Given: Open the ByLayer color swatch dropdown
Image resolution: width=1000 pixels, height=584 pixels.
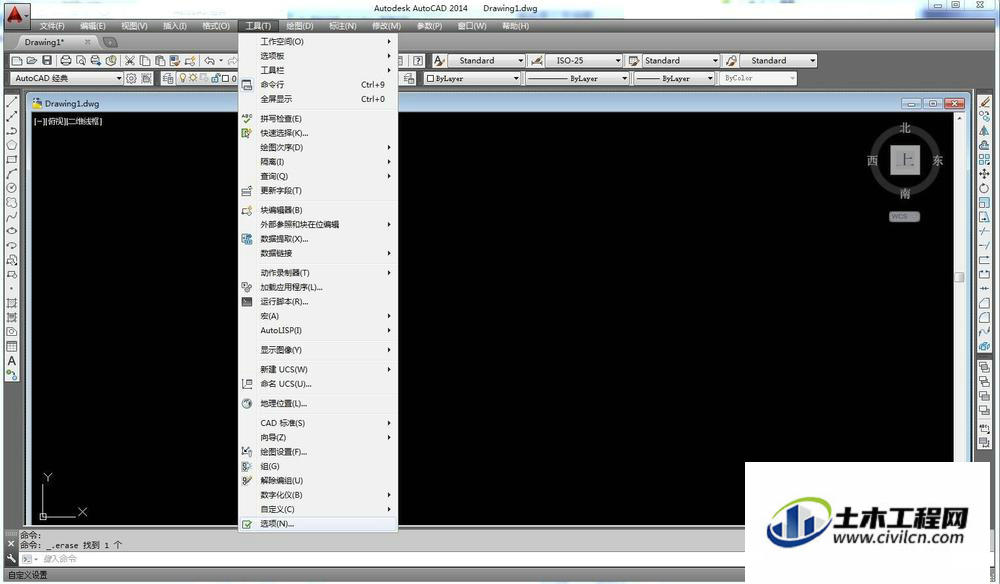Looking at the screenshot, I should pyautogui.click(x=471, y=78).
